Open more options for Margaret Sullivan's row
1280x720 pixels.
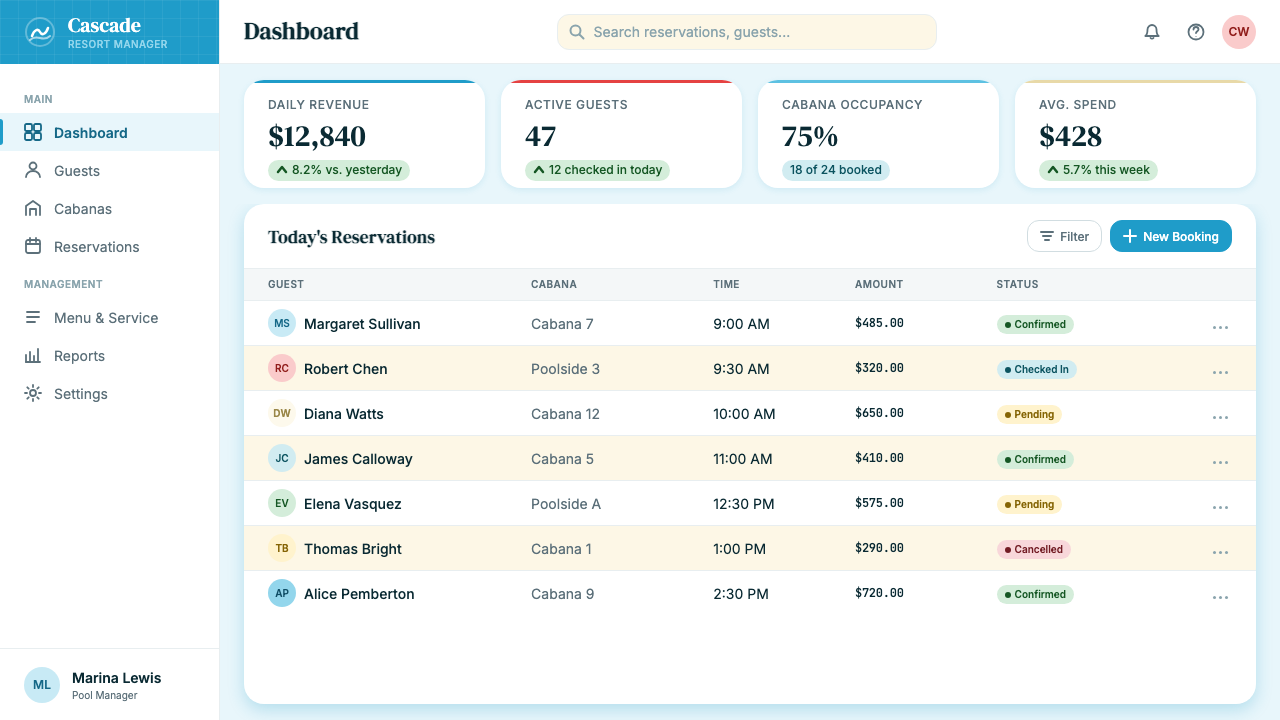[1220, 327]
